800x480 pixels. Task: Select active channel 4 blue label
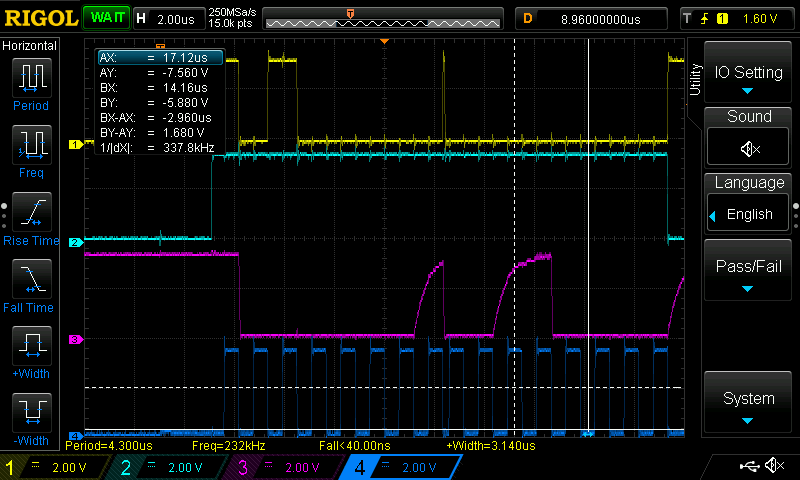point(401,467)
